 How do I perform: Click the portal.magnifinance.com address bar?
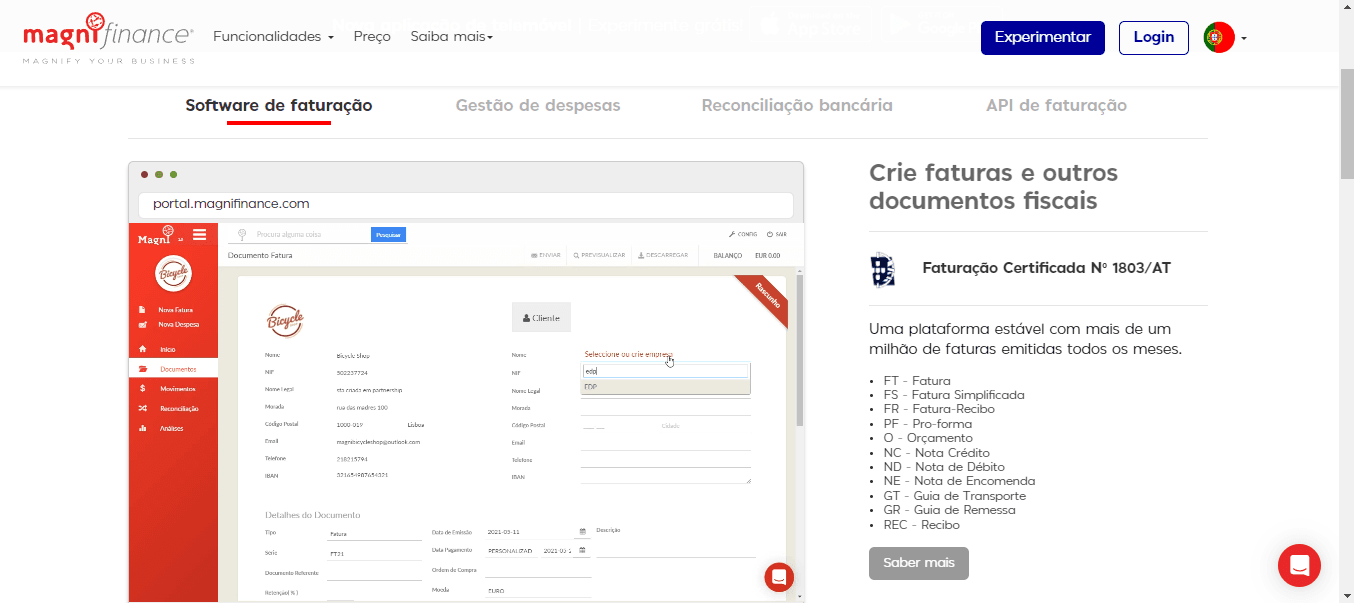click(466, 204)
